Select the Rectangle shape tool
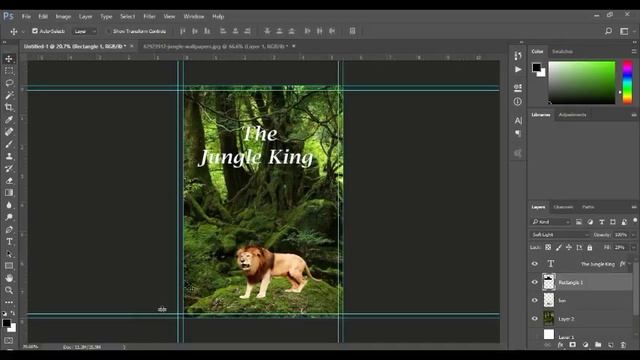Viewport: 640px width, 360px height. [x=9, y=266]
